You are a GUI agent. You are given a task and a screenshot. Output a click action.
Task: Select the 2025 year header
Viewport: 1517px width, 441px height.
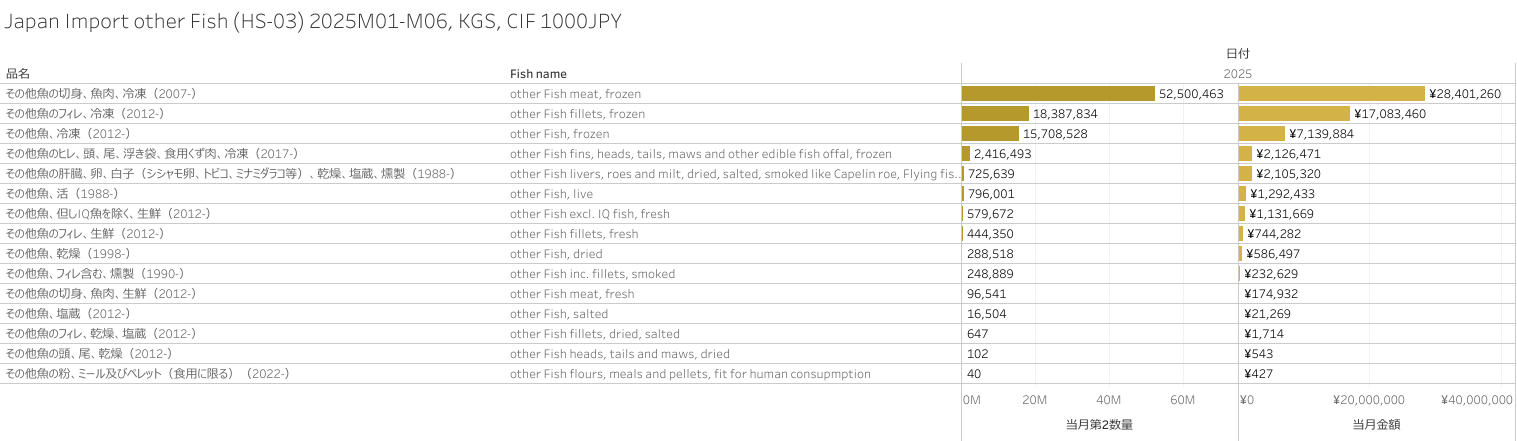click(1237, 73)
